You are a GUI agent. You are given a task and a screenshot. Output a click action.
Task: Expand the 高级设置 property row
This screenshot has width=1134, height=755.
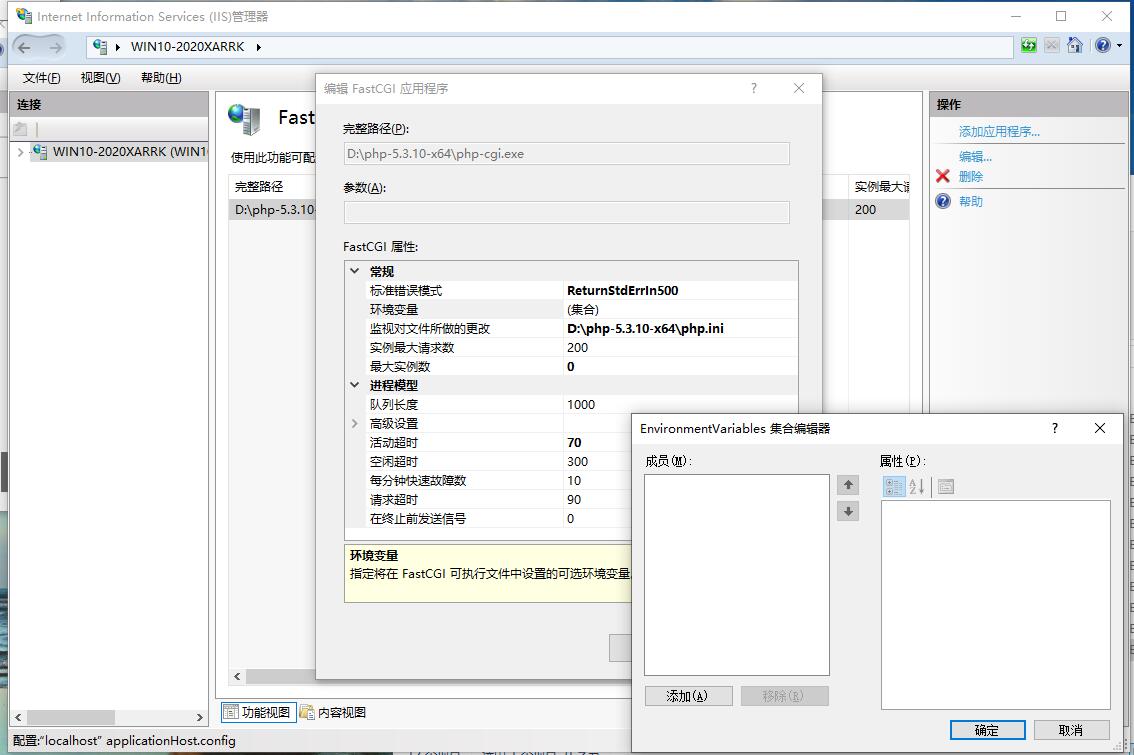point(354,424)
